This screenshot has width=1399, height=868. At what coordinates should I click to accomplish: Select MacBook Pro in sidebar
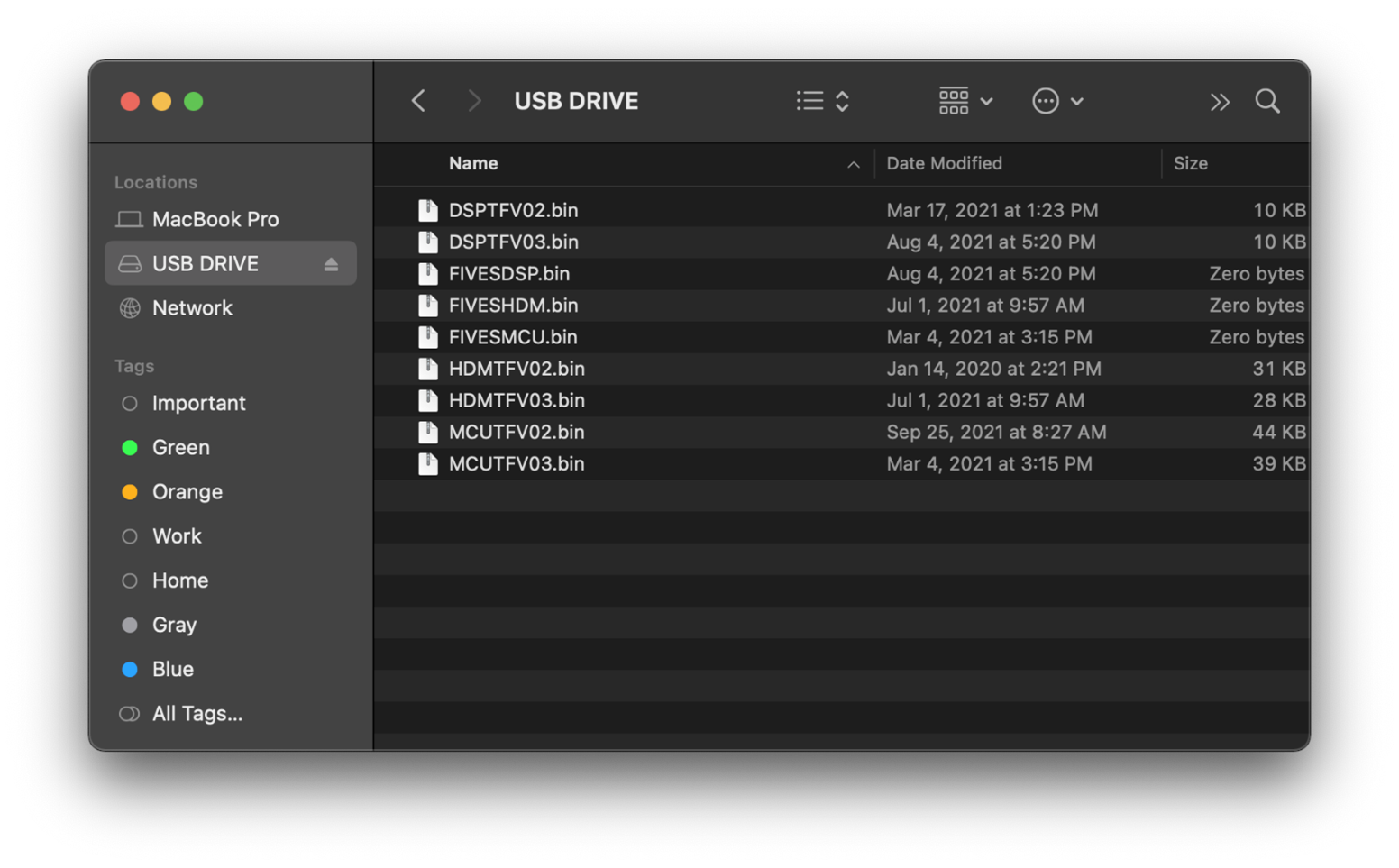tap(231, 219)
